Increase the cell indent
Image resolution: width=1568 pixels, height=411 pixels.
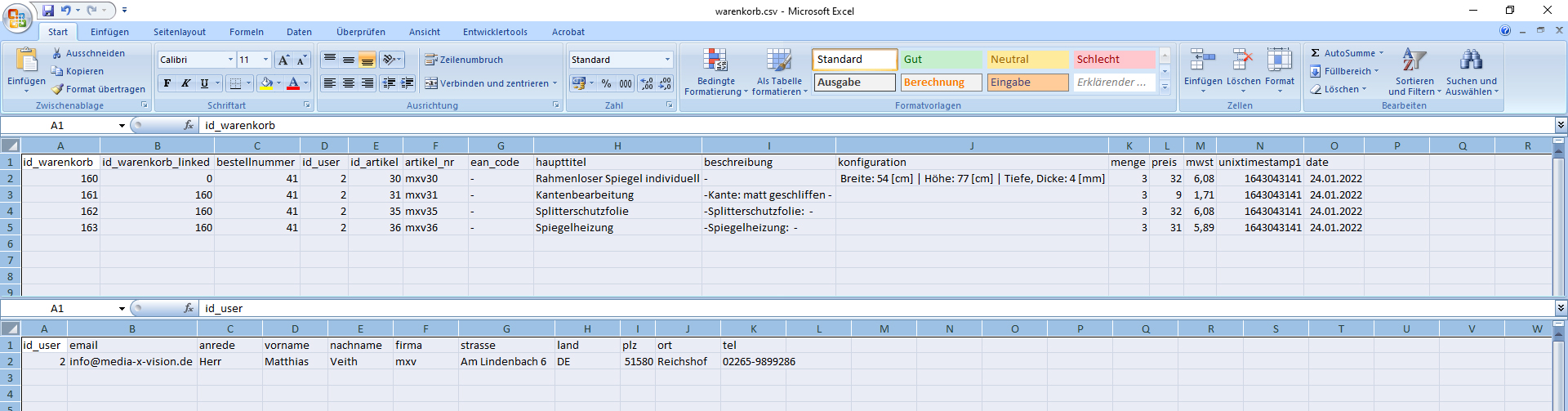(408, 83)
